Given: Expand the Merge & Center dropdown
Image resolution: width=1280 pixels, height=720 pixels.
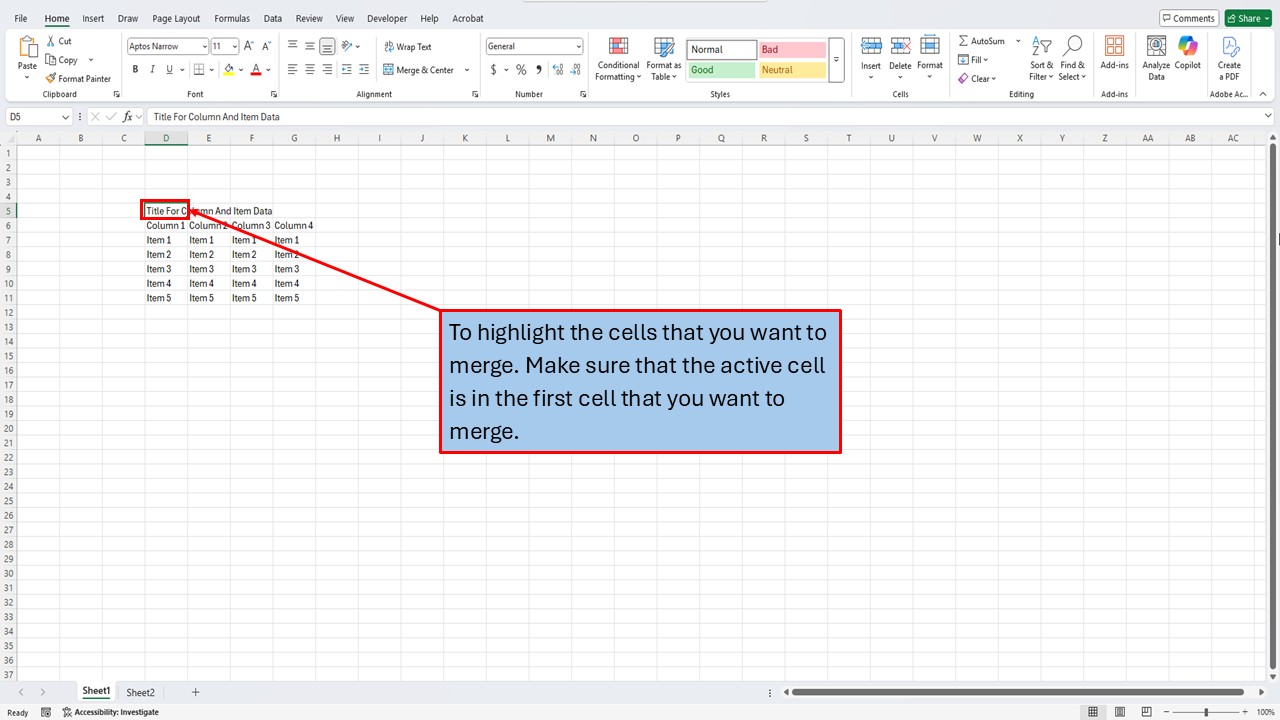Looking at the screenshot, I should pyautogui.click(x=466, y=69).
